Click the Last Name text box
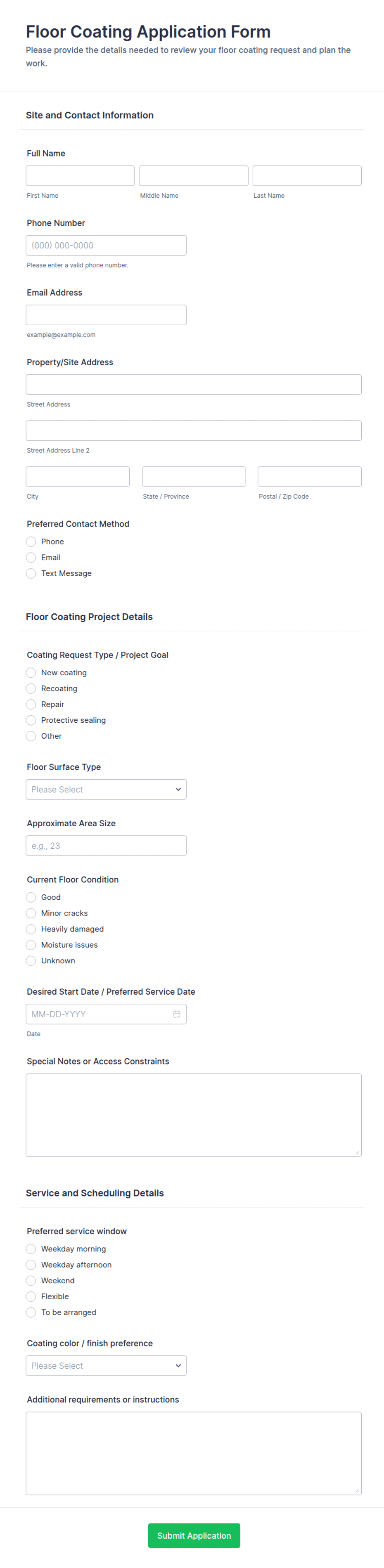Image resolution: width=384 pixels, height=1568 pixels. (307, 176)
